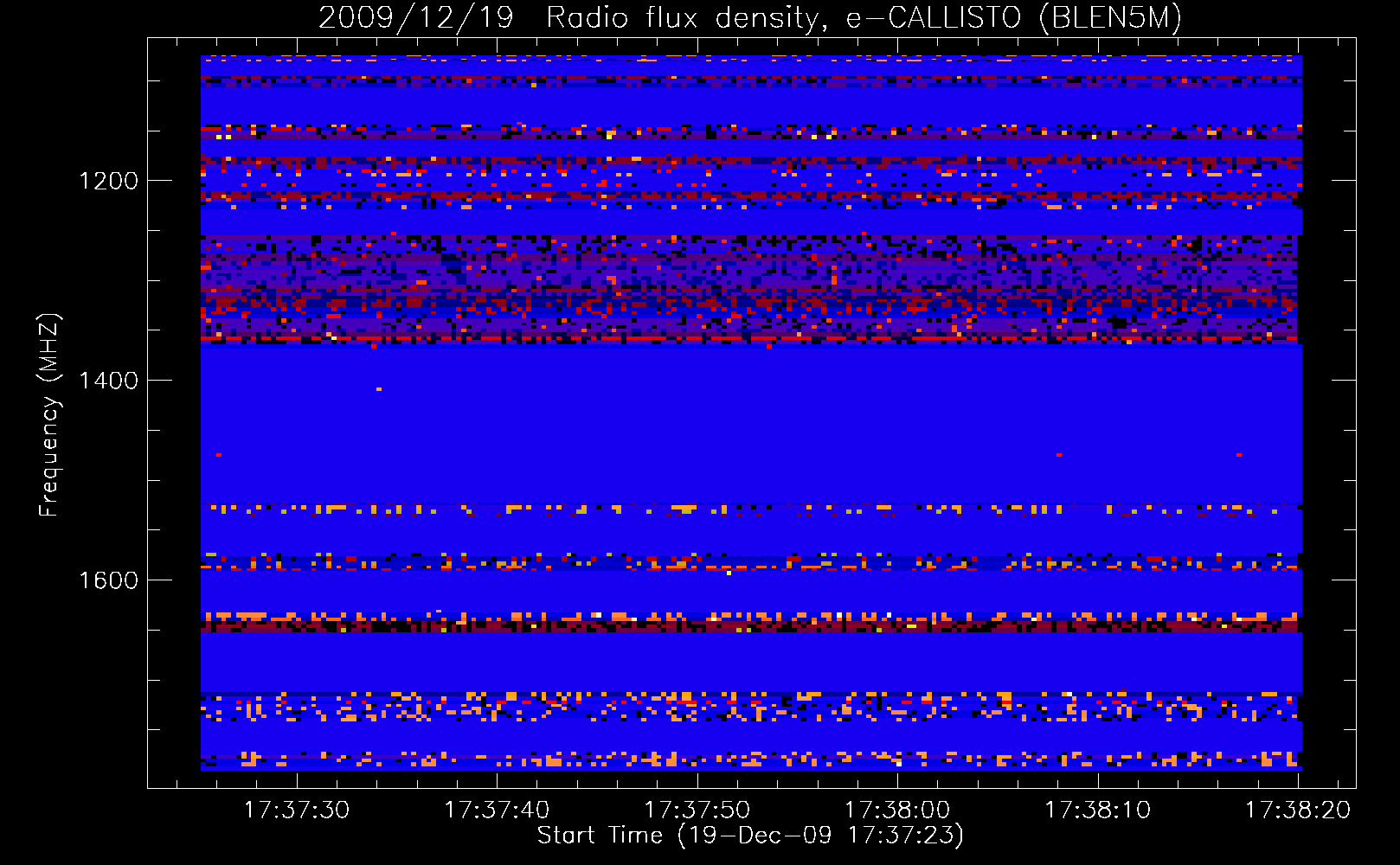Click the 1200 frequency tick label
Viewport: 1400px width, 865px height.
coord(108,181)
